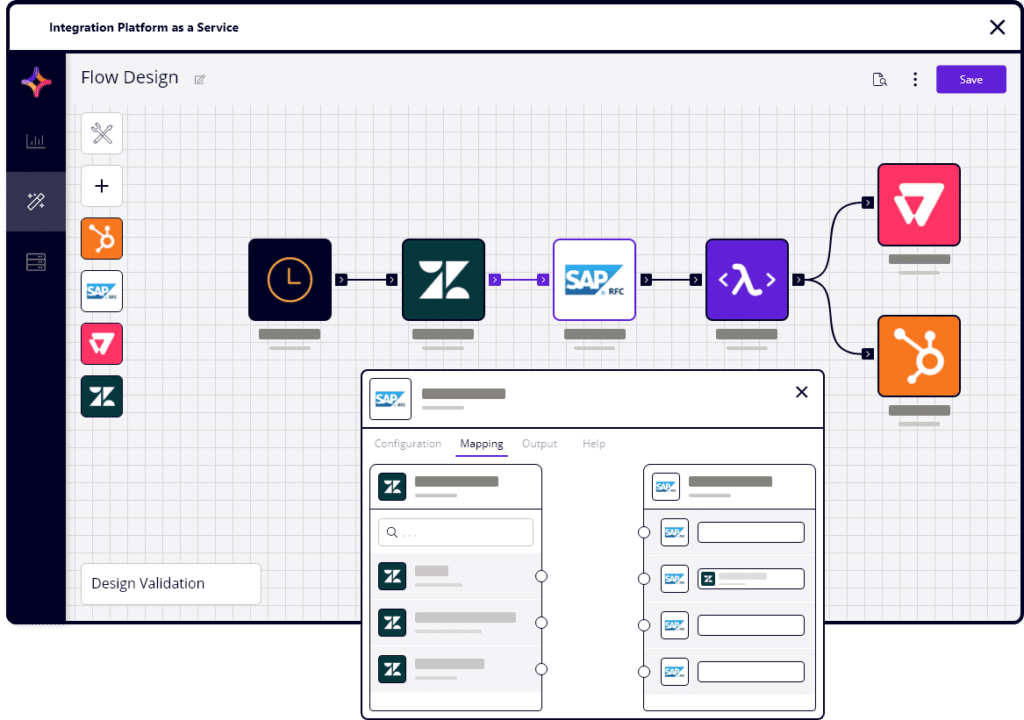Click the document preview icon near Save

(x=880, y=78)
